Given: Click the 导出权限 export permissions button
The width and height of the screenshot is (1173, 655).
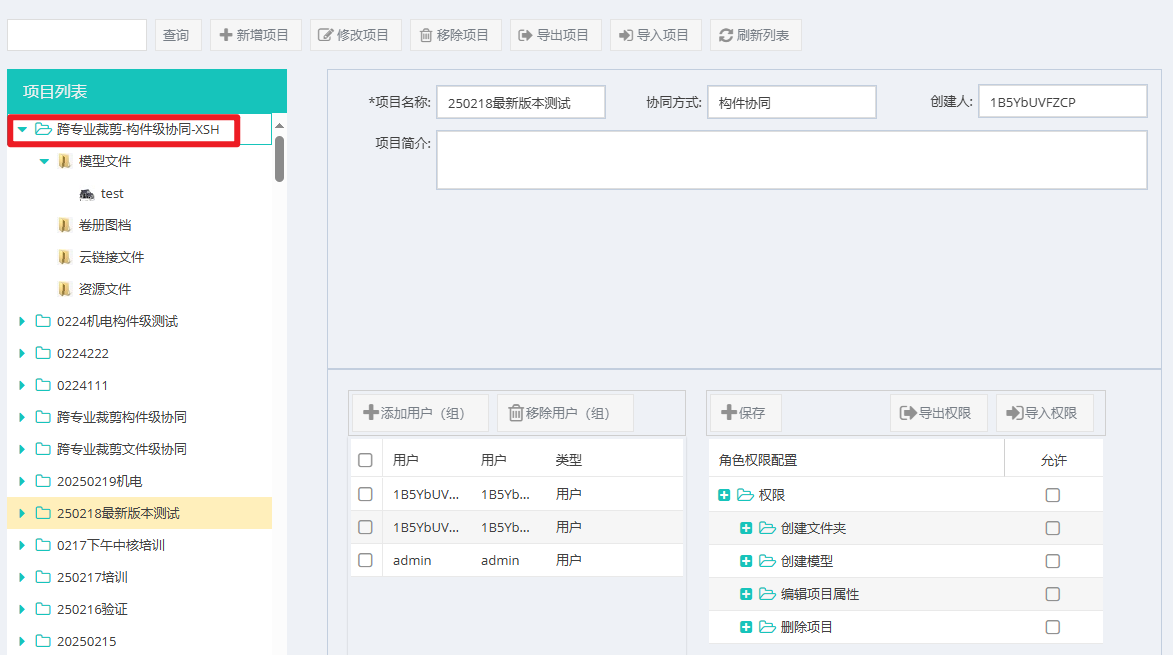Looking at the screenshot, I should (937, 413).
